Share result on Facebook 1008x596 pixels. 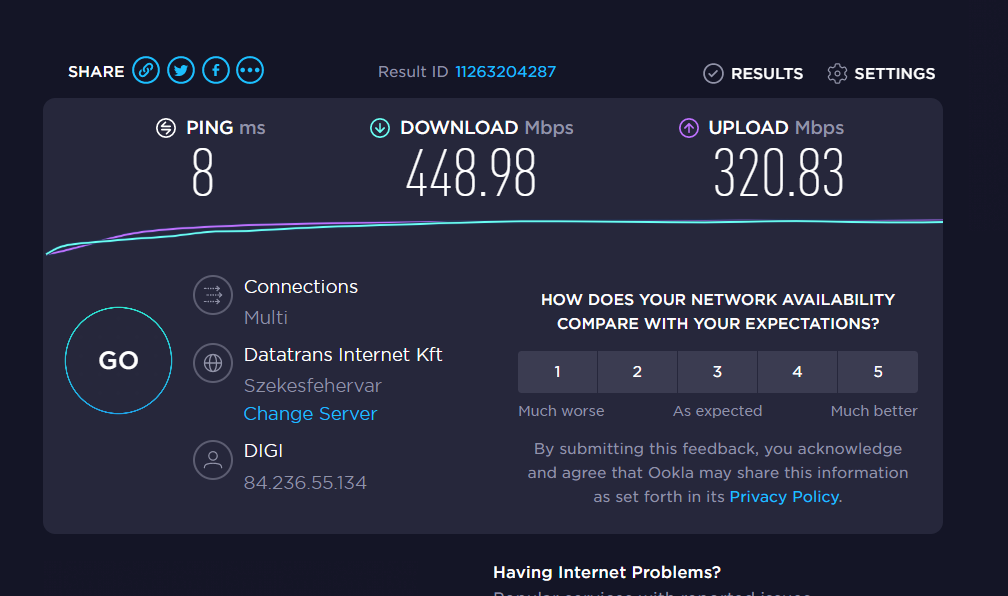216,71
